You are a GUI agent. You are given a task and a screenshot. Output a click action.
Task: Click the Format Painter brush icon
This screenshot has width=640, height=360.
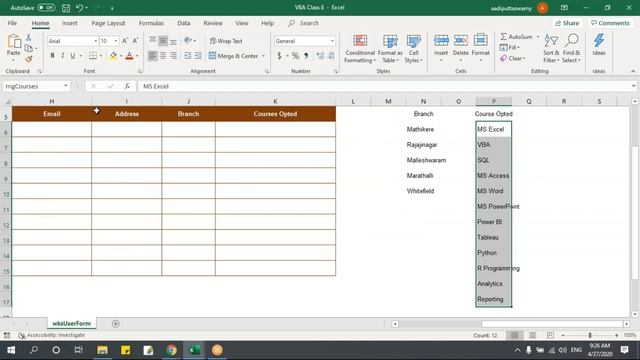point(29,59)
